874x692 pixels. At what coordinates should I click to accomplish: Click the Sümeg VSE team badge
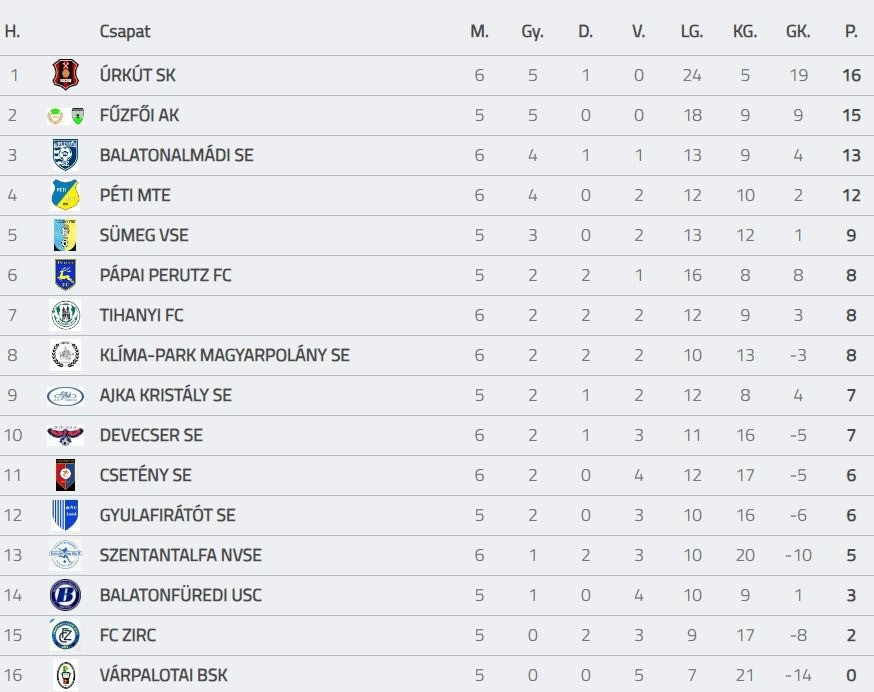pyautogui.click(x=65, y=235)
